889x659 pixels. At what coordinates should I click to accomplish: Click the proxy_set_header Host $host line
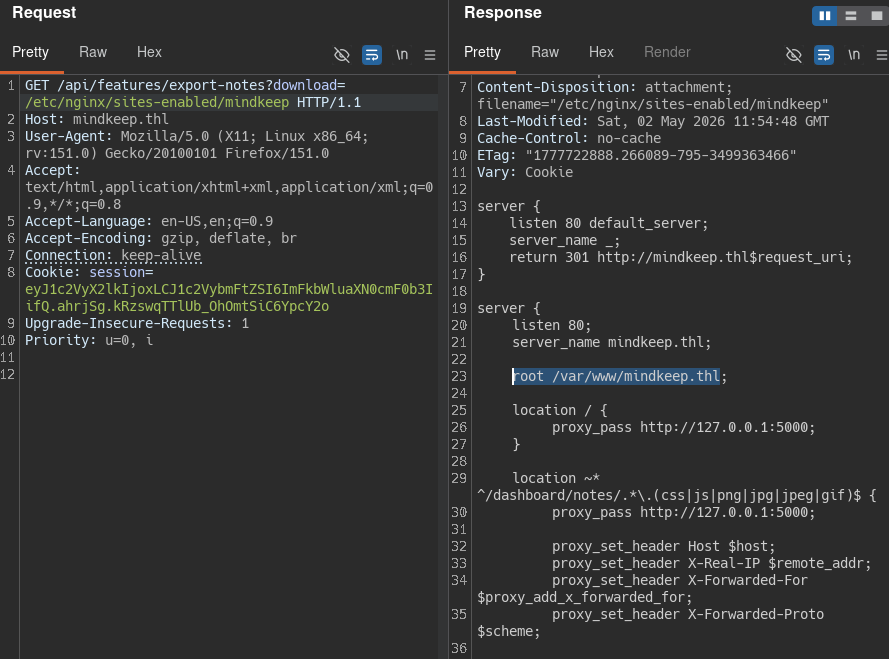[x=663, y=547]
